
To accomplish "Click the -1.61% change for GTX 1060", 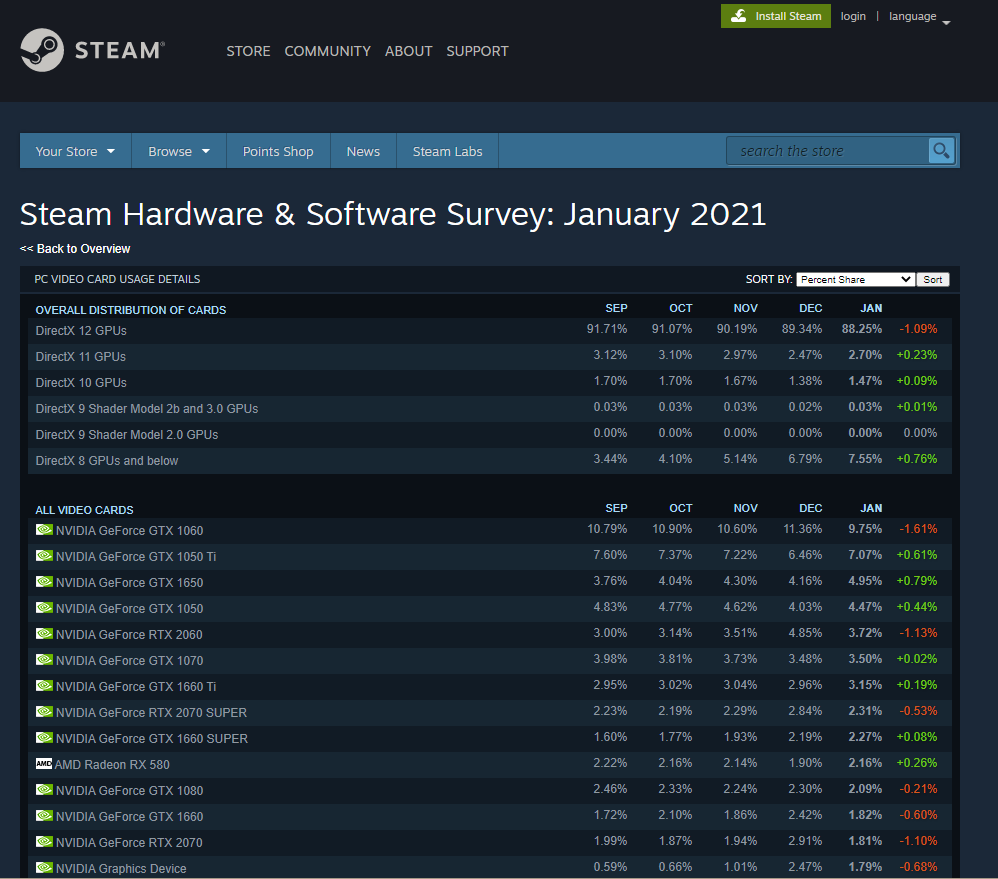I will pyautogui.click(x=918, y=529).
